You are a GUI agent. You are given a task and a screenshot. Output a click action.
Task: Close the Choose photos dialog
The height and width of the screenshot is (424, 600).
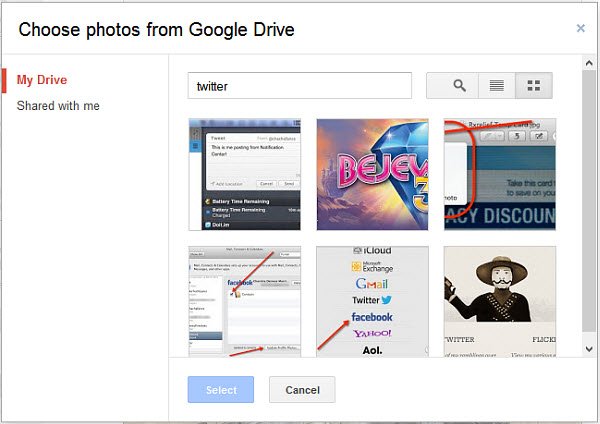pyautogui.click(x=580, y=28)
